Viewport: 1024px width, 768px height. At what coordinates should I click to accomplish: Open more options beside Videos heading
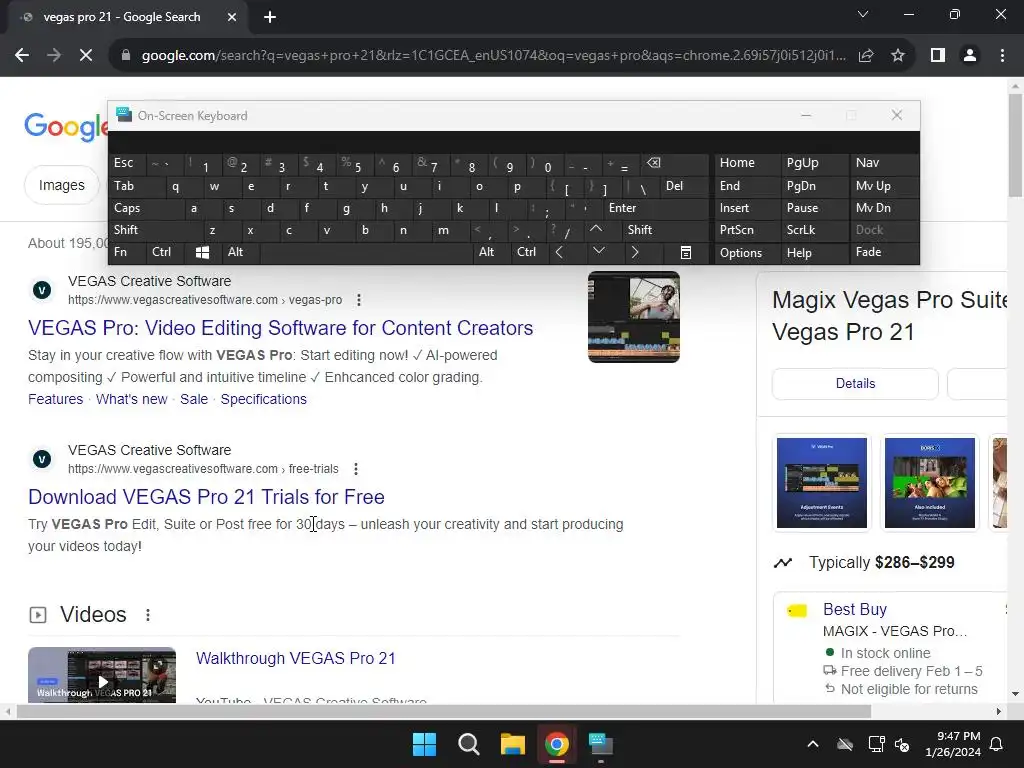tap(148, 615)
